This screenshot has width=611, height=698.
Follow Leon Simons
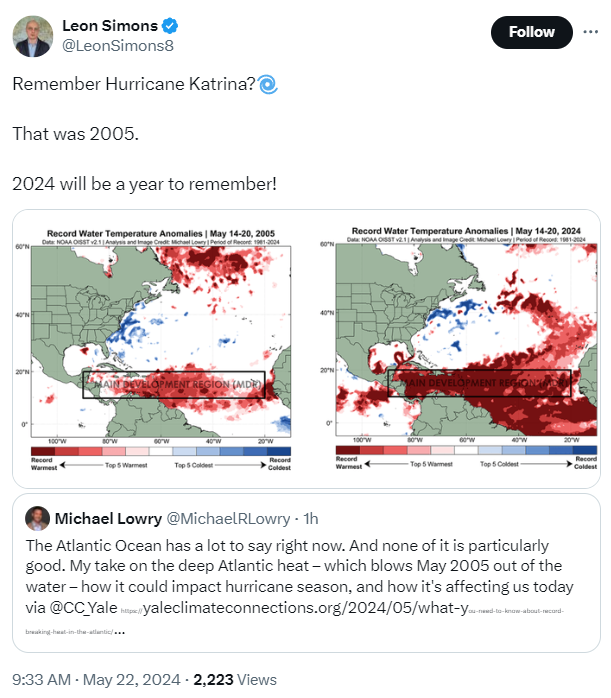click(x=531, y=32)
